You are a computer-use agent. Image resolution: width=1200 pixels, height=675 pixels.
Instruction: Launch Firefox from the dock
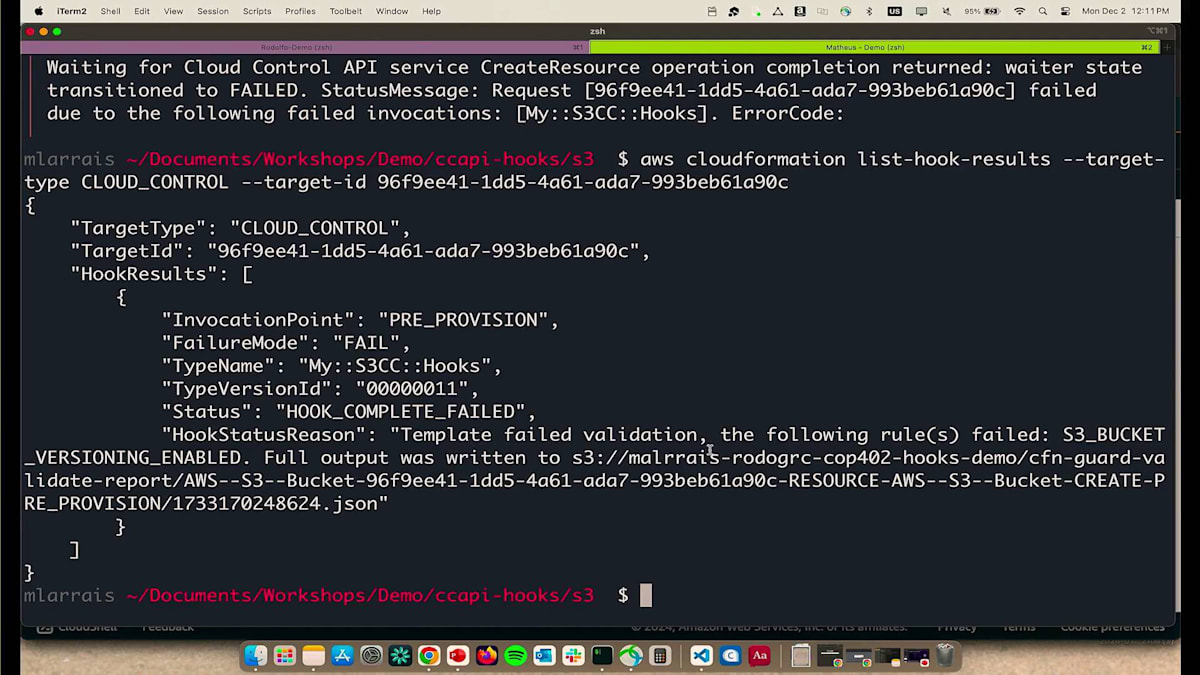[487, 656]
